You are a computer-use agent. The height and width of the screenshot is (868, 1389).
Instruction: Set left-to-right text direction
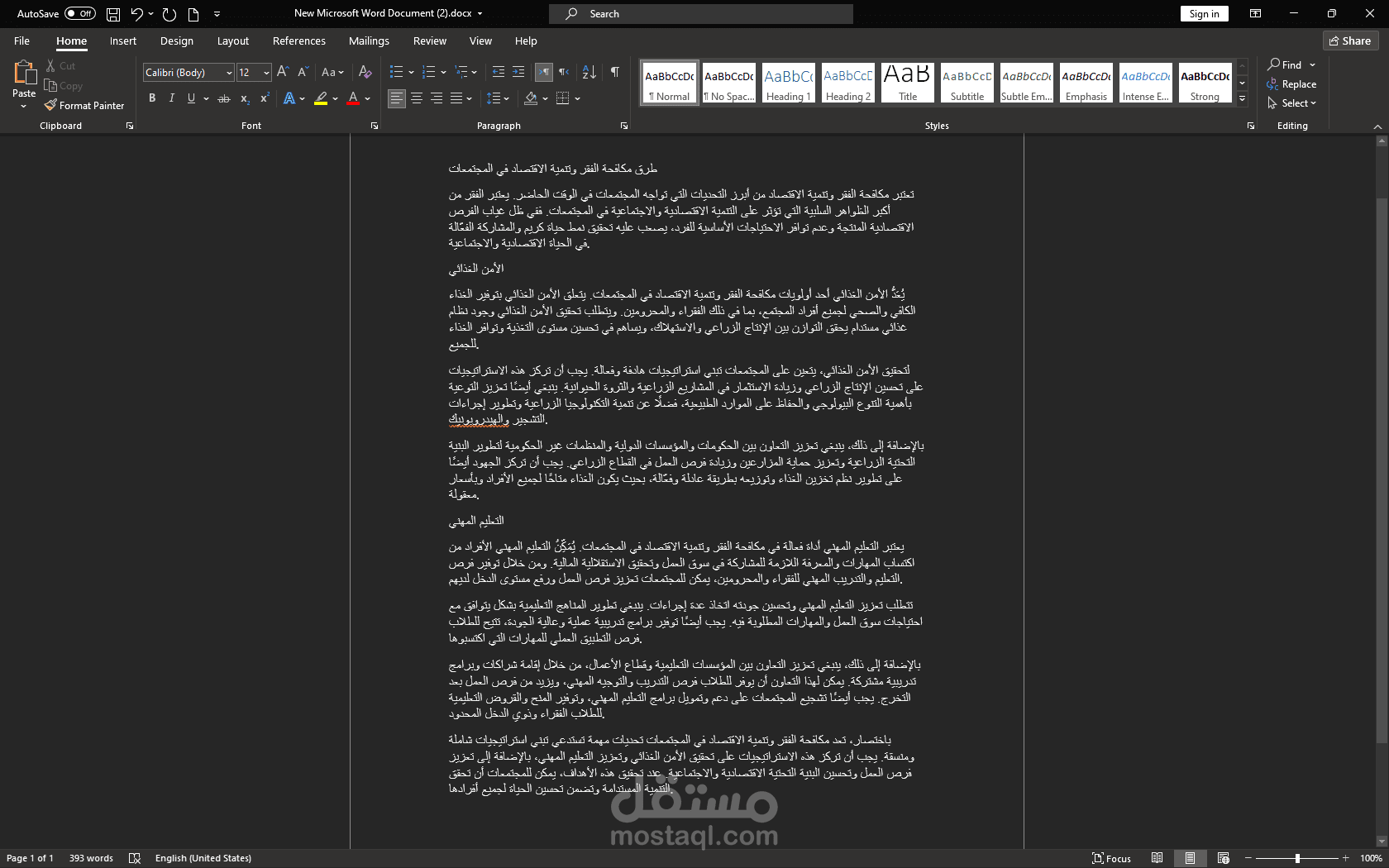(x=544, y=72)
